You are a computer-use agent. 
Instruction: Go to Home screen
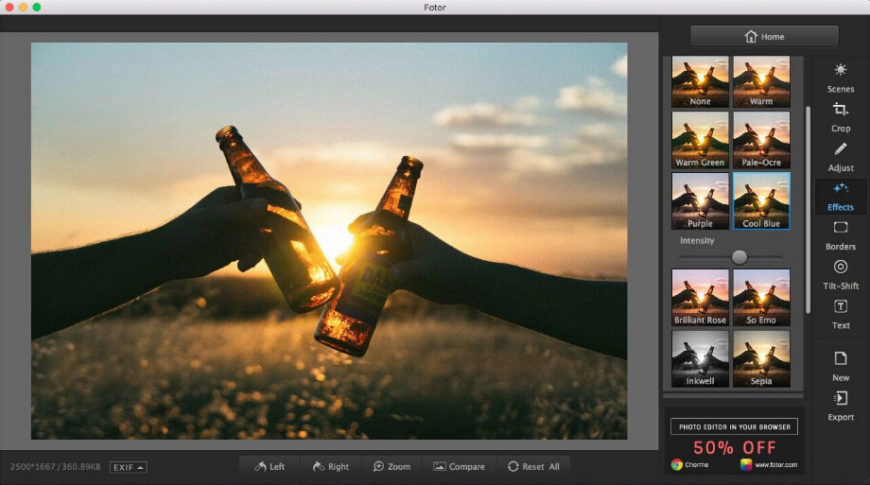tap(764, 37)
